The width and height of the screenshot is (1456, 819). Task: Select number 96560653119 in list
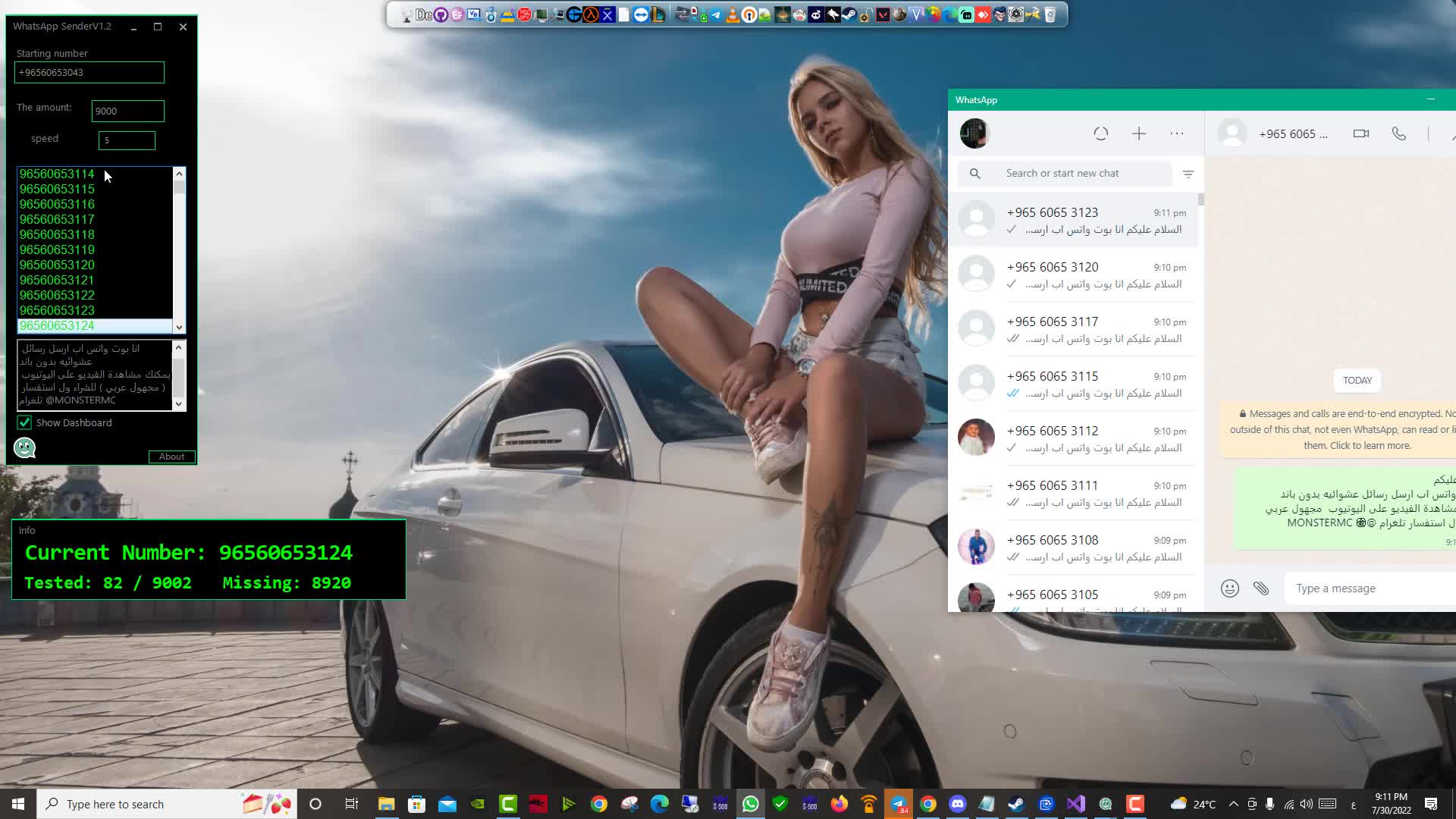57,249
